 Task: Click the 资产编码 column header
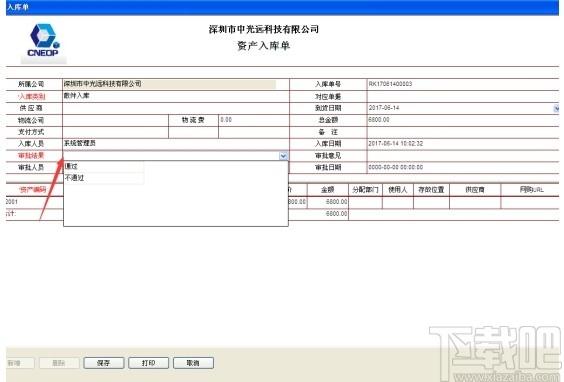tap(33, 190)
